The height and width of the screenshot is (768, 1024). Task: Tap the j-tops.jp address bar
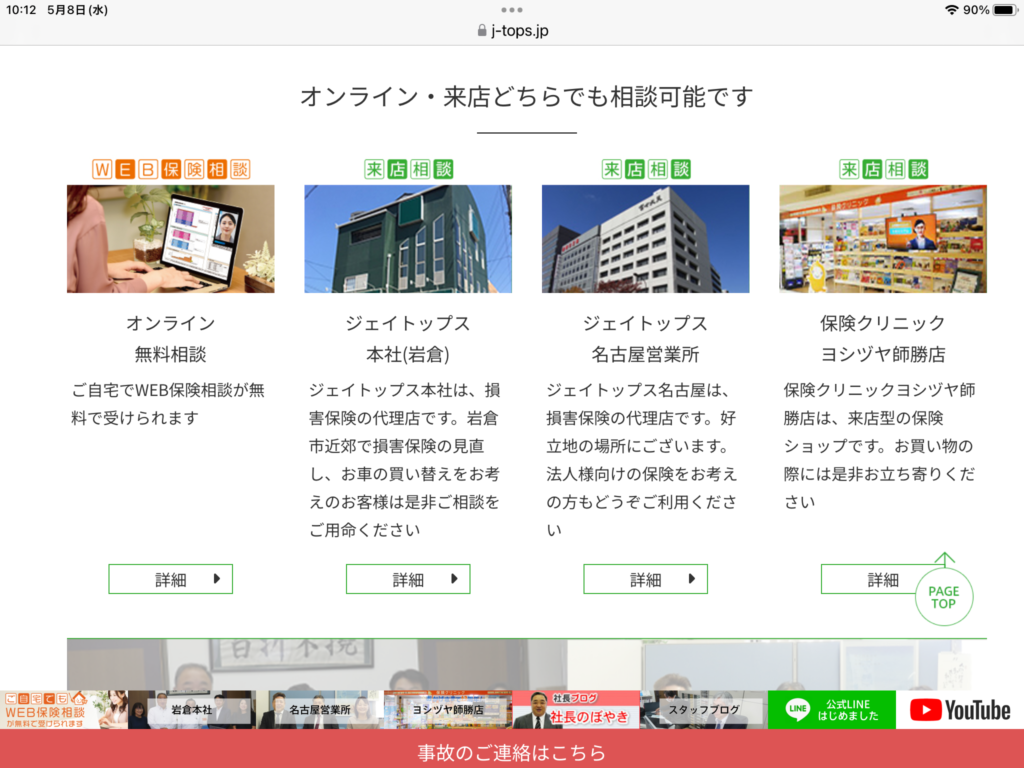coord(512,31)
